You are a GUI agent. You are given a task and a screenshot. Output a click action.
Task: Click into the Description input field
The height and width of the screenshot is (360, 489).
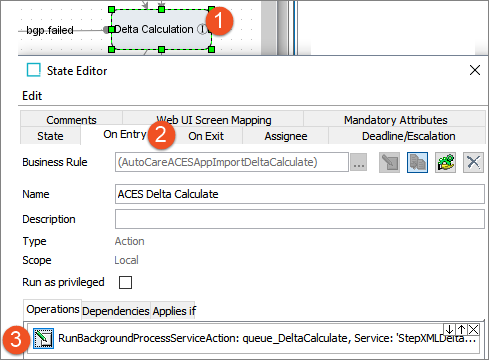point(300,219)
